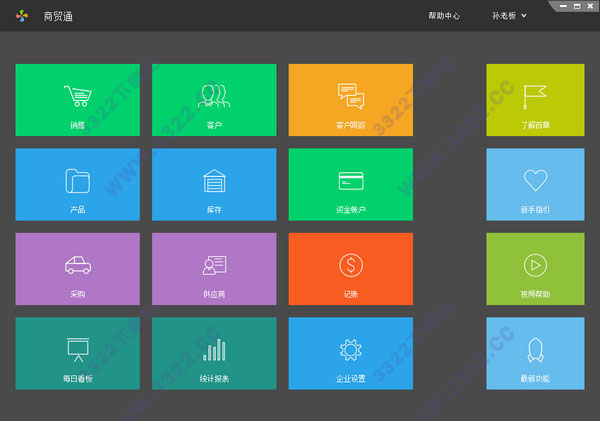Open the 记账 dollar sign tile
Screen dimensions: 600x421
tap(351, 269)
